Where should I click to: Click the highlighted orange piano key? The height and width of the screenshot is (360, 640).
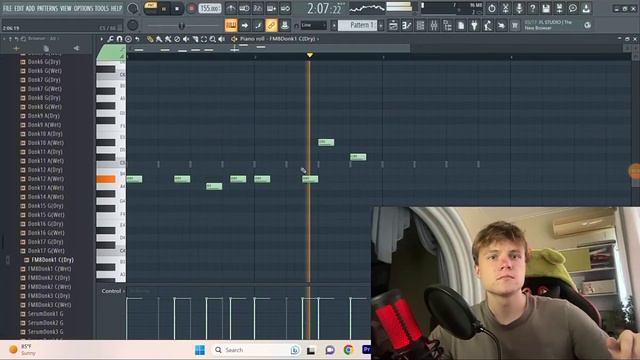(x=106, y=179)
